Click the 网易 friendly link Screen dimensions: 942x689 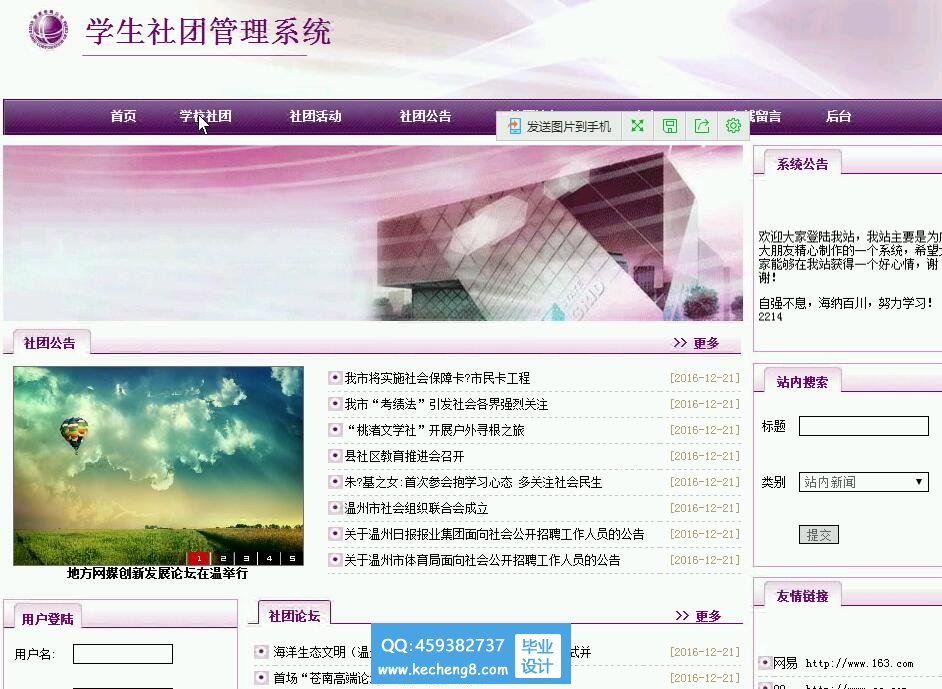point(785,663)
